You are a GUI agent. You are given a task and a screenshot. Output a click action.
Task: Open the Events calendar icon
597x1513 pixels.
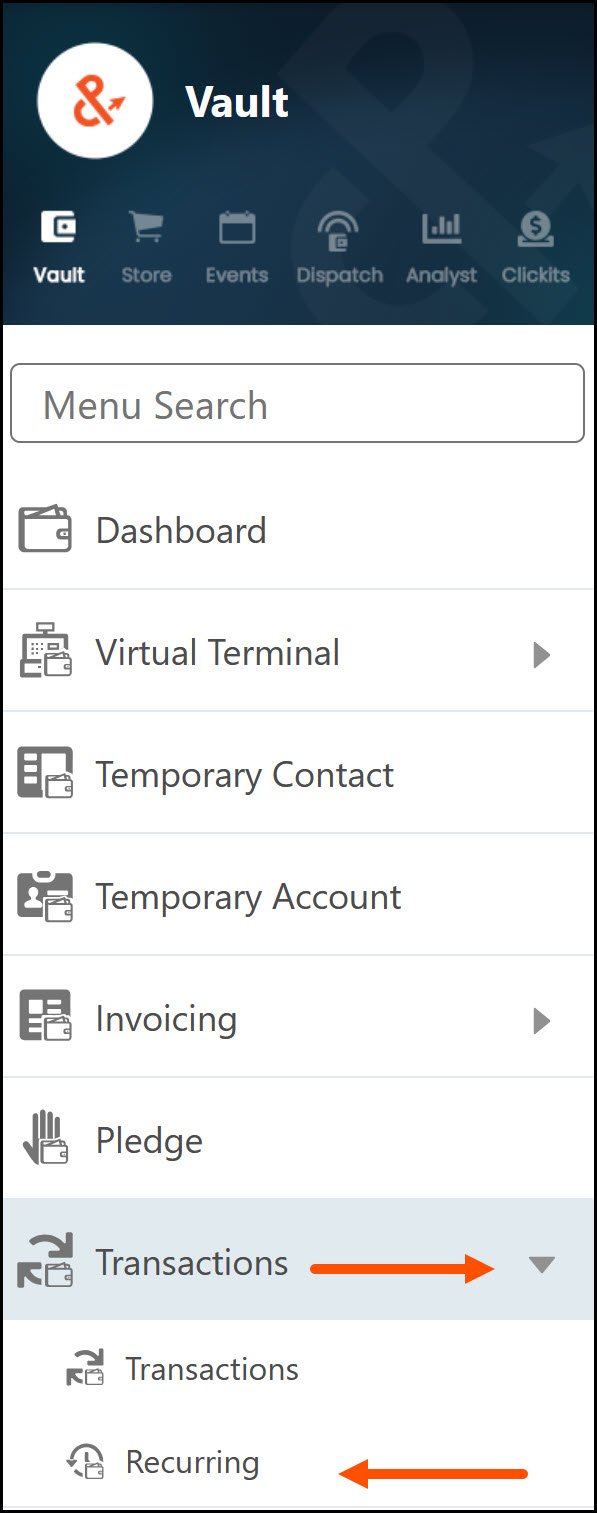[237, 228]
